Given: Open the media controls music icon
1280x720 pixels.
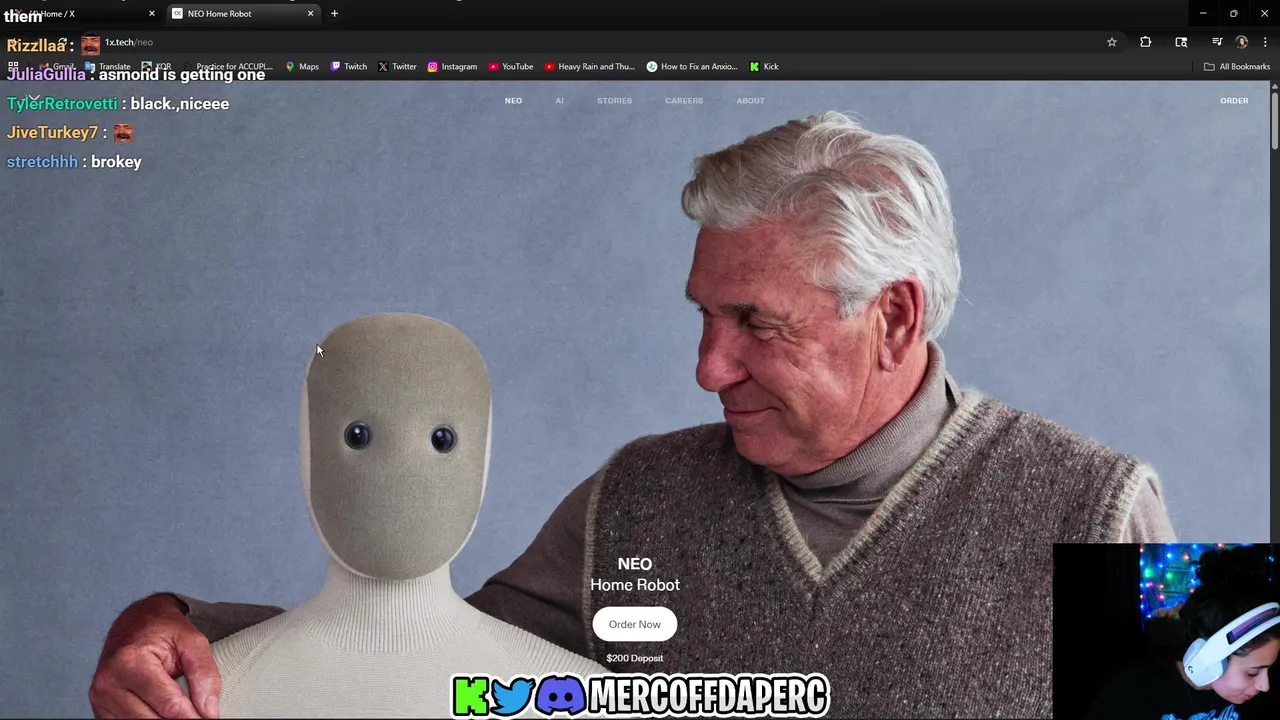Looking at the screenshot, I should pos(1217,42).
